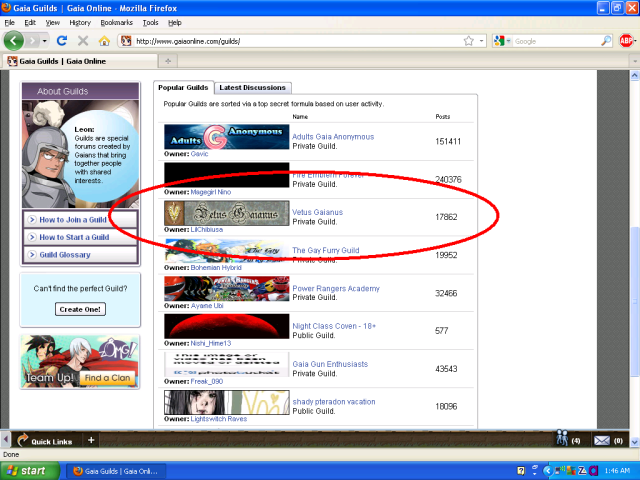Click the Create One! button
This screenshot has height=480, width=640.
coord(80,309)
